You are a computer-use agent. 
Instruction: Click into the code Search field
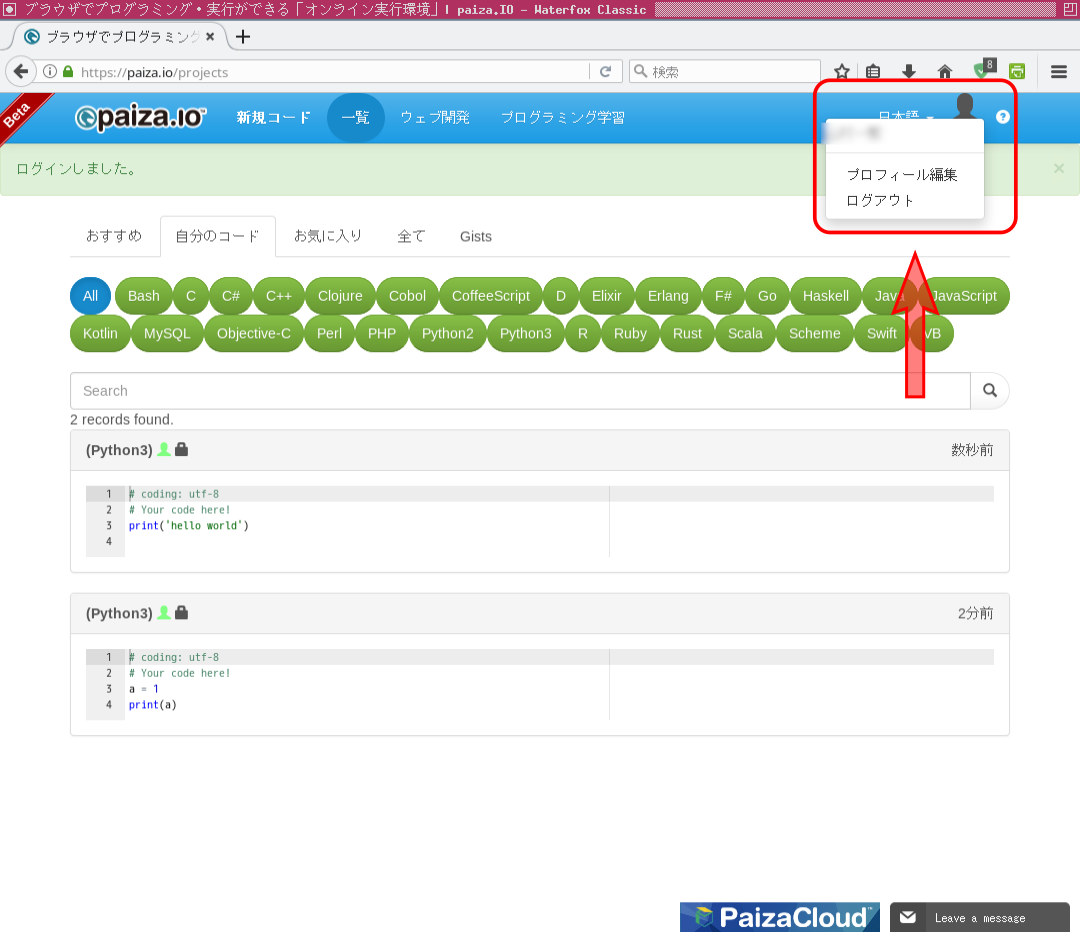click(x=520, y=391)
